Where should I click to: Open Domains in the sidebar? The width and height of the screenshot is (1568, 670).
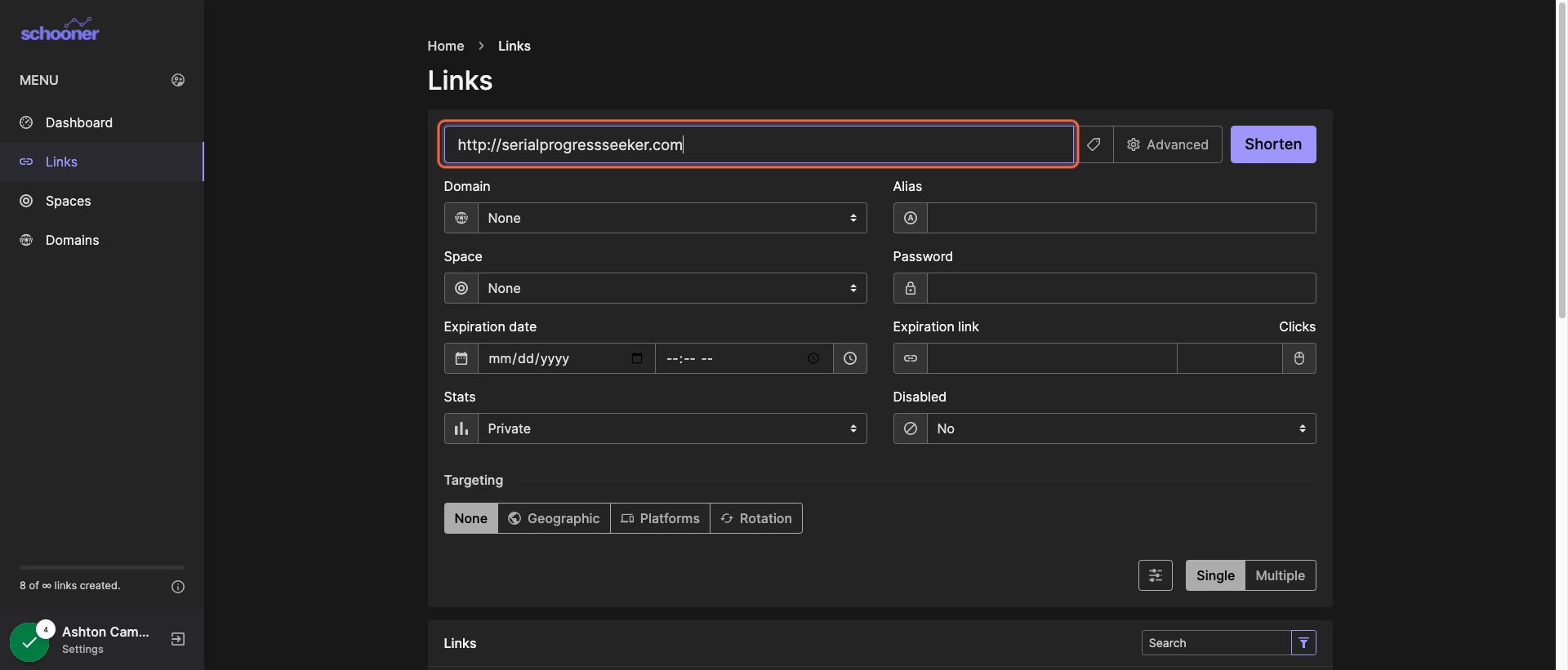(x=101, y=240)
